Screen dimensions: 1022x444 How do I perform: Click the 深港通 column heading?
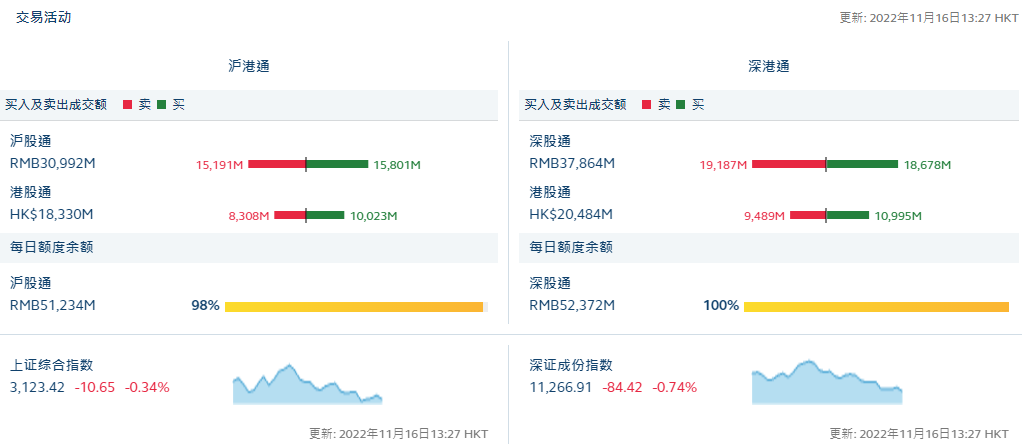(768, 66)
